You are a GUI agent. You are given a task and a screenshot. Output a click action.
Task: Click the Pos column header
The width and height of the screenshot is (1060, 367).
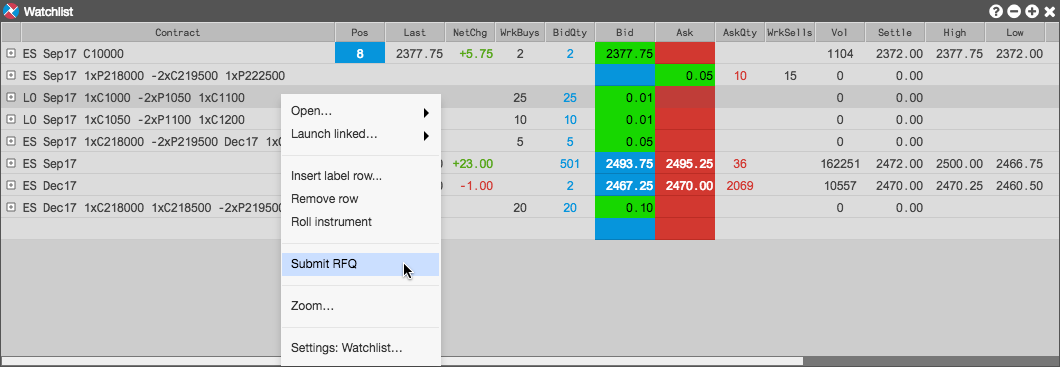tap(360, 32)
